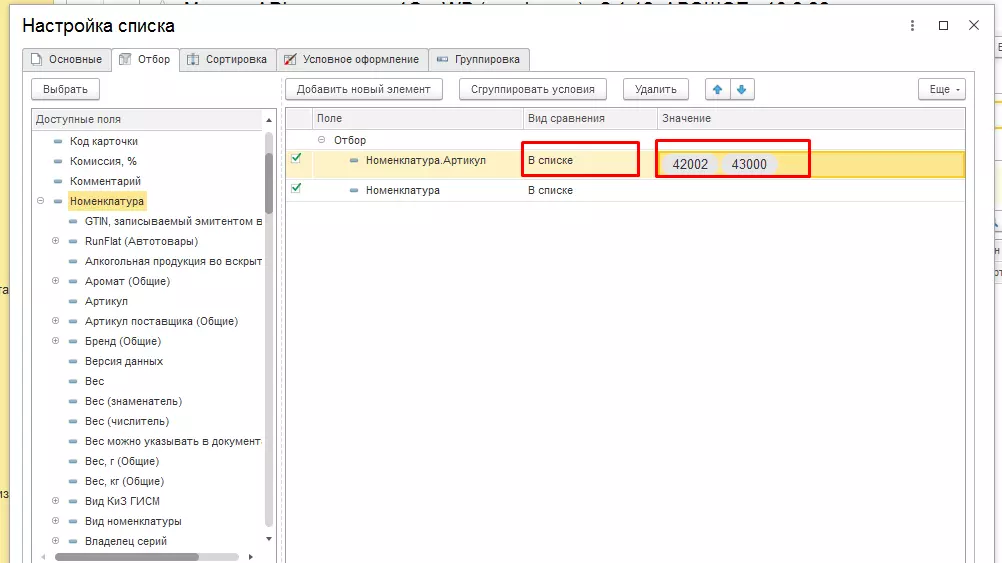
Task: Select the Версия данных field
Action: pos(124,361)
